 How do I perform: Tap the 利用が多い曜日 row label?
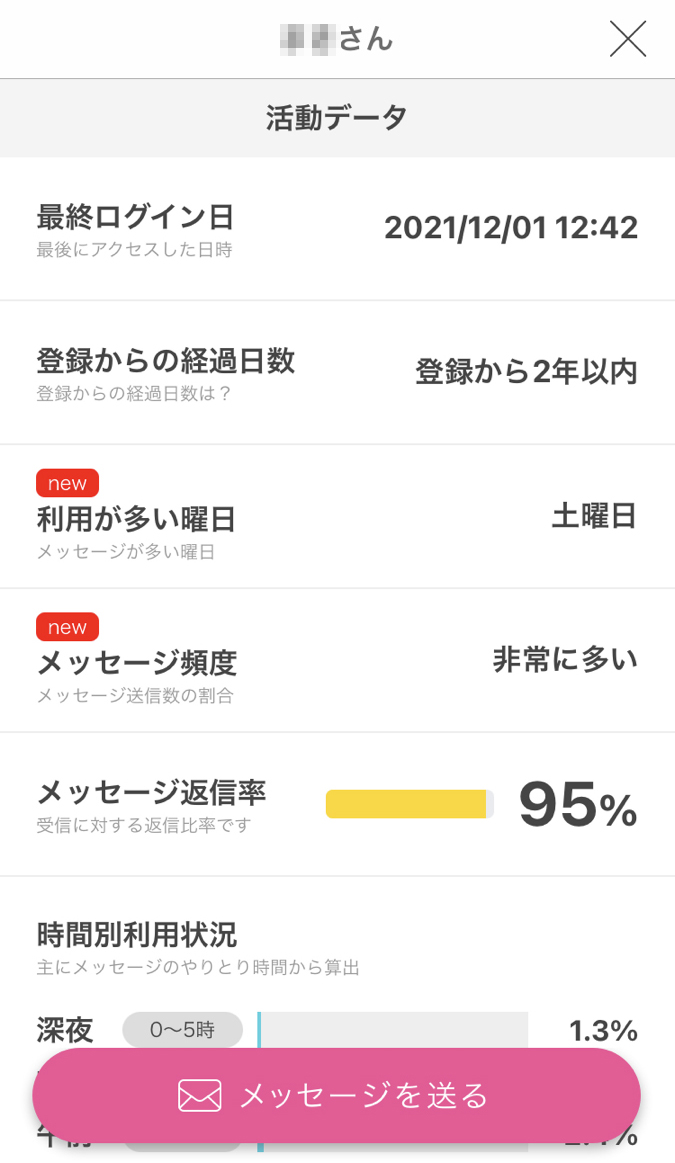(x=136, y=519)
